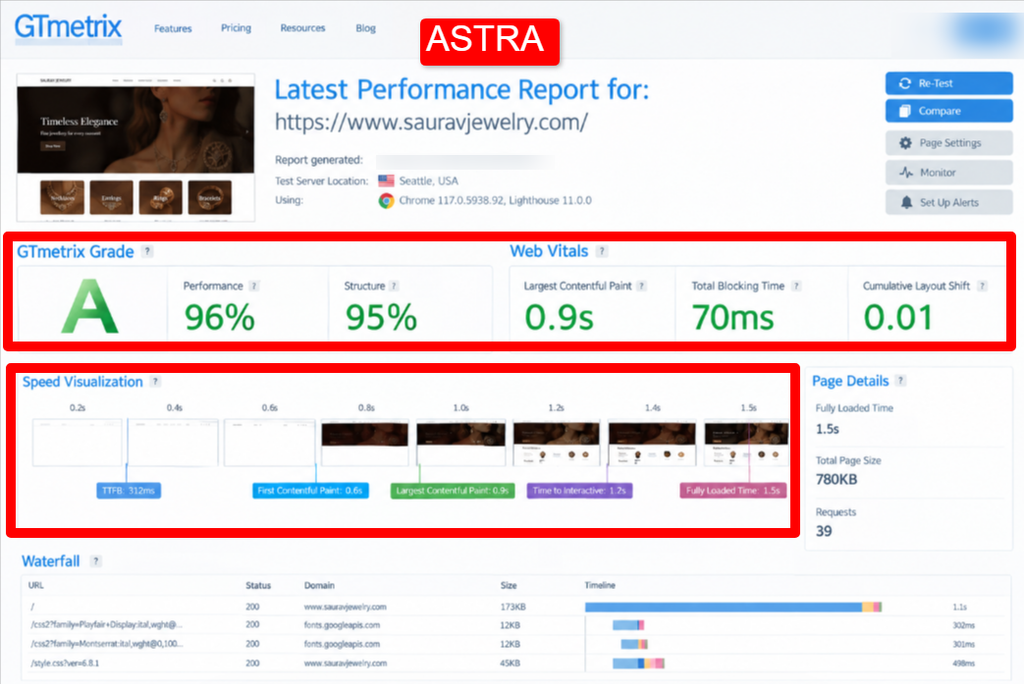Click the TTFB: 312ms marker
The image size is (1024, 684).
pos(129,491)
